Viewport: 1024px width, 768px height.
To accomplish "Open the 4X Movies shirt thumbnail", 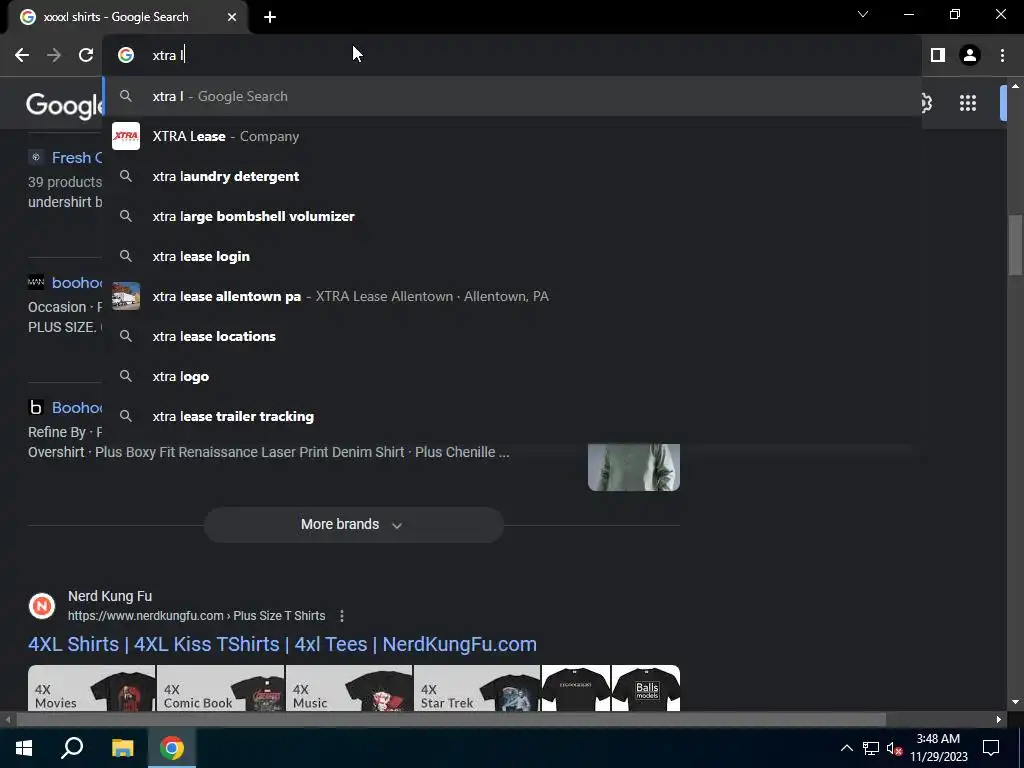I will click(x=91, y=688).
